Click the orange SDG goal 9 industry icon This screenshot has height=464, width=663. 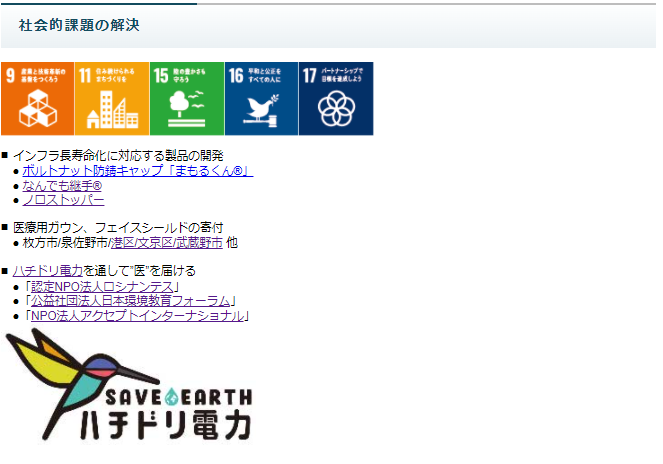pyautogui.click(x=38, y=99)
